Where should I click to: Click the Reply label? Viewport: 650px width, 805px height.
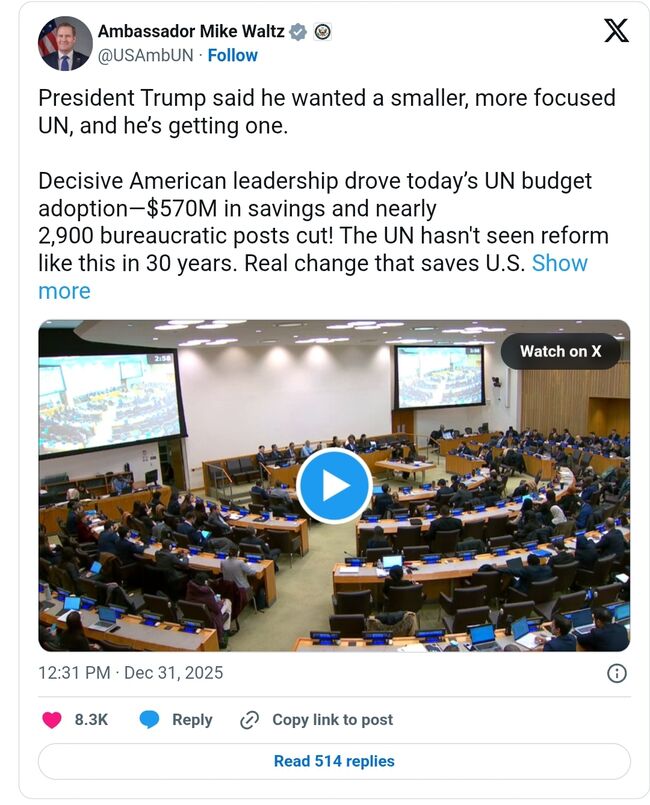point(192,720)
